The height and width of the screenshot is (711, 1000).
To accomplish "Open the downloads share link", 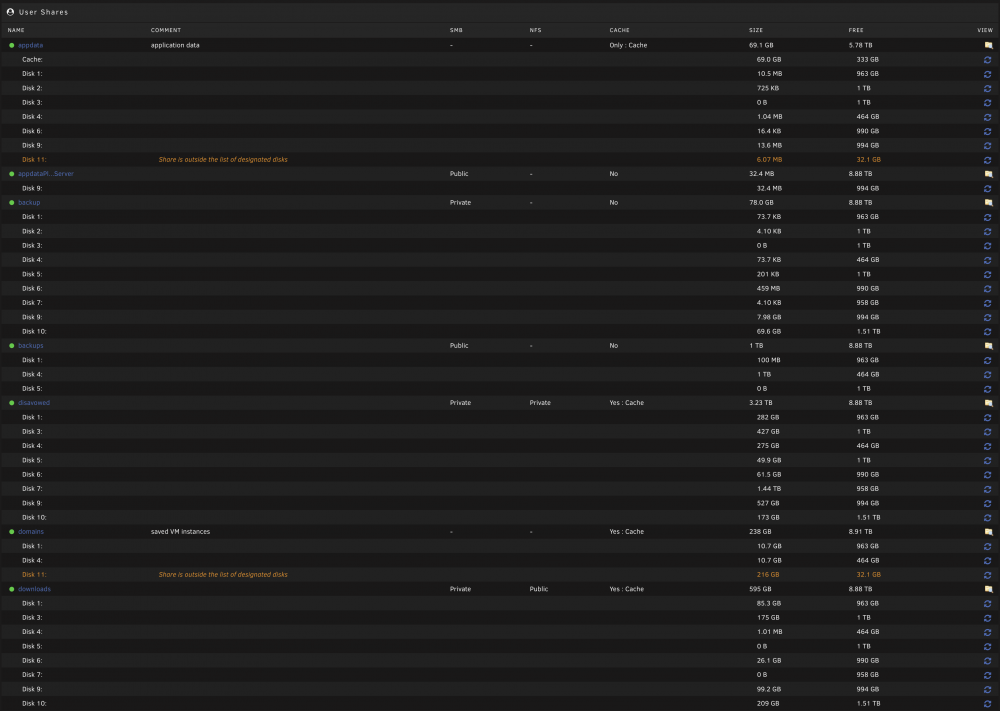I will pos(34,589).
